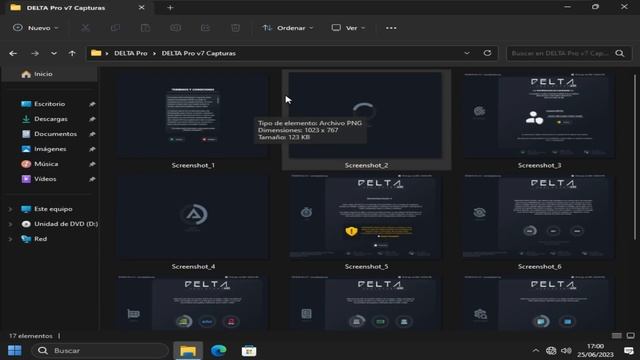Show hidden system tray icons
The width and height of the screenshot is (640, 360).
tap(536, 351)
